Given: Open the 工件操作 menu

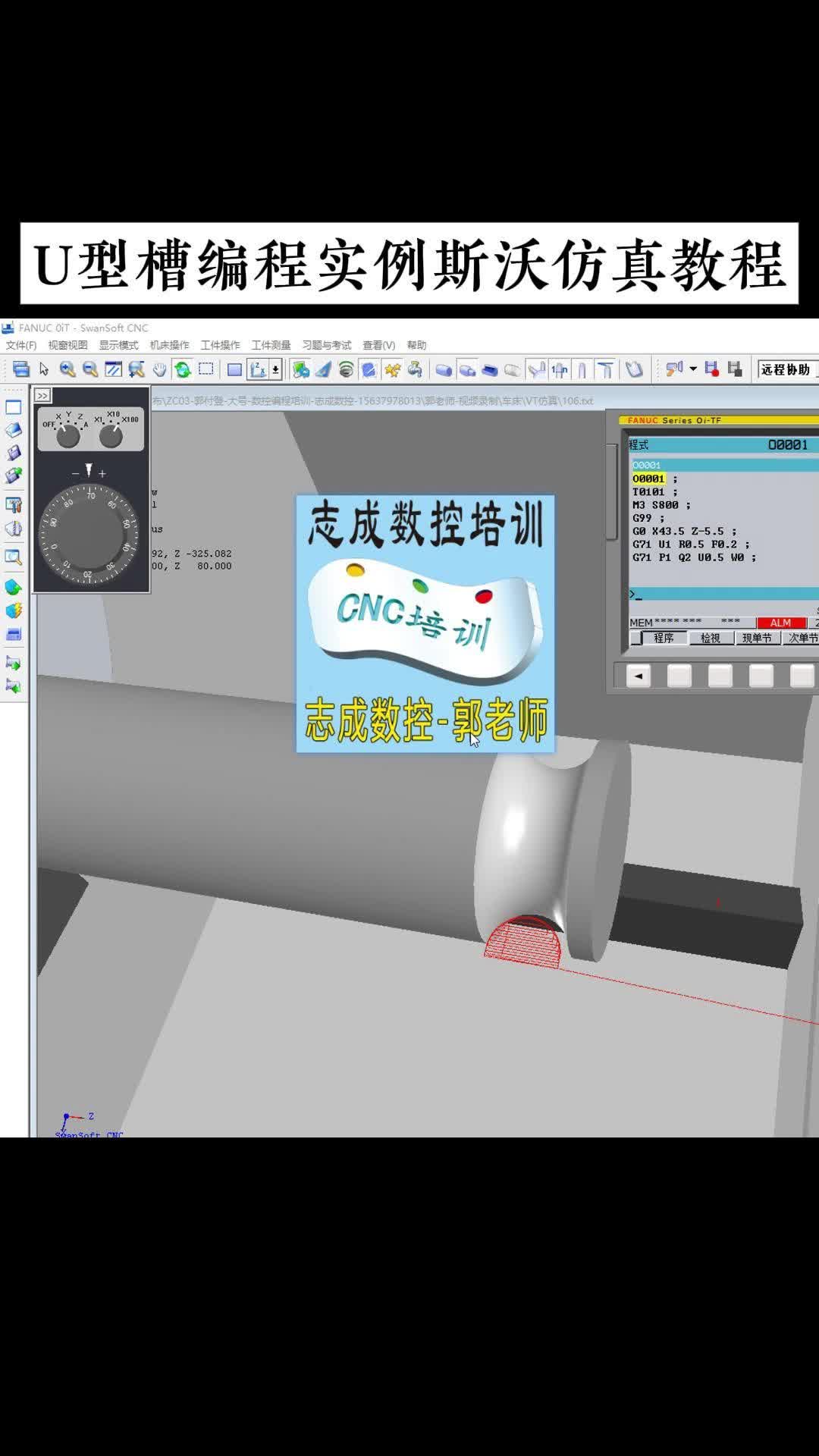Looking at the screenshot, I should 220,345.
